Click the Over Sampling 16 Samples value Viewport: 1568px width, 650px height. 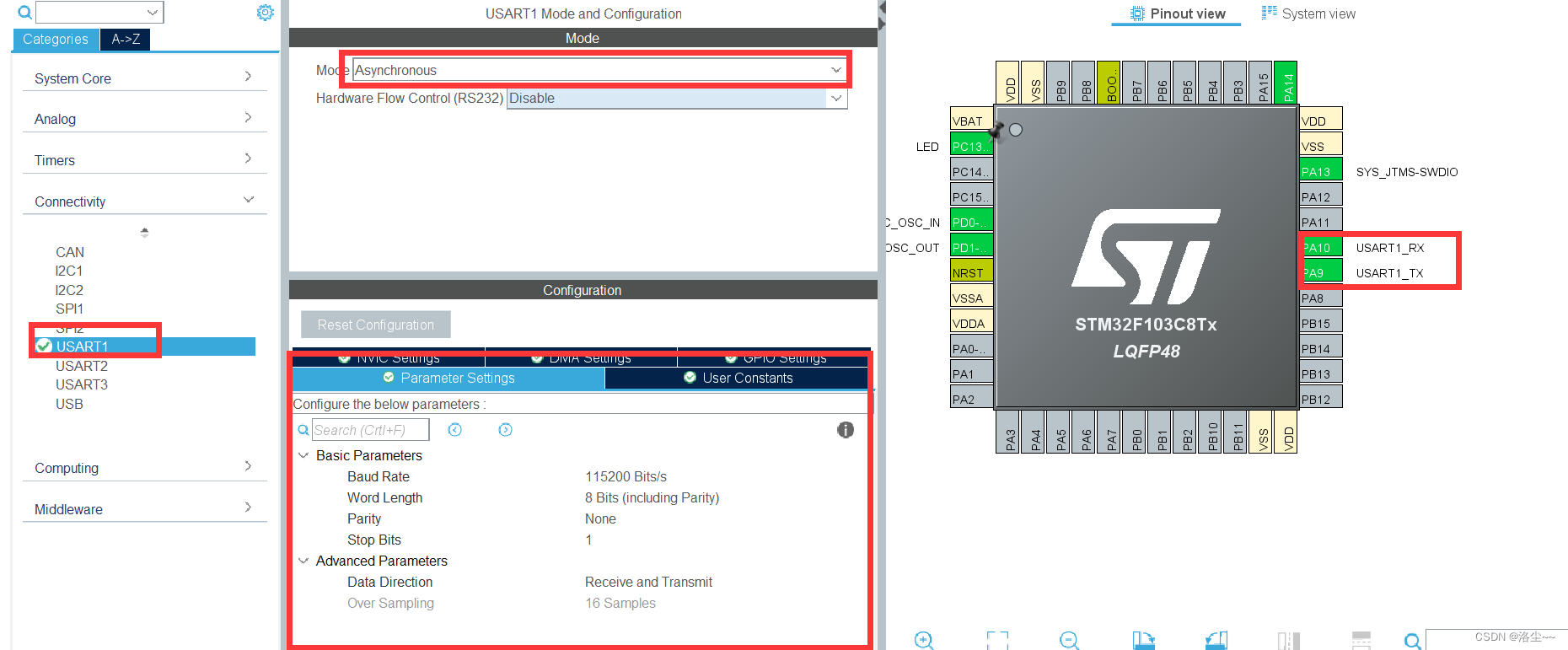tap(620, 603)
